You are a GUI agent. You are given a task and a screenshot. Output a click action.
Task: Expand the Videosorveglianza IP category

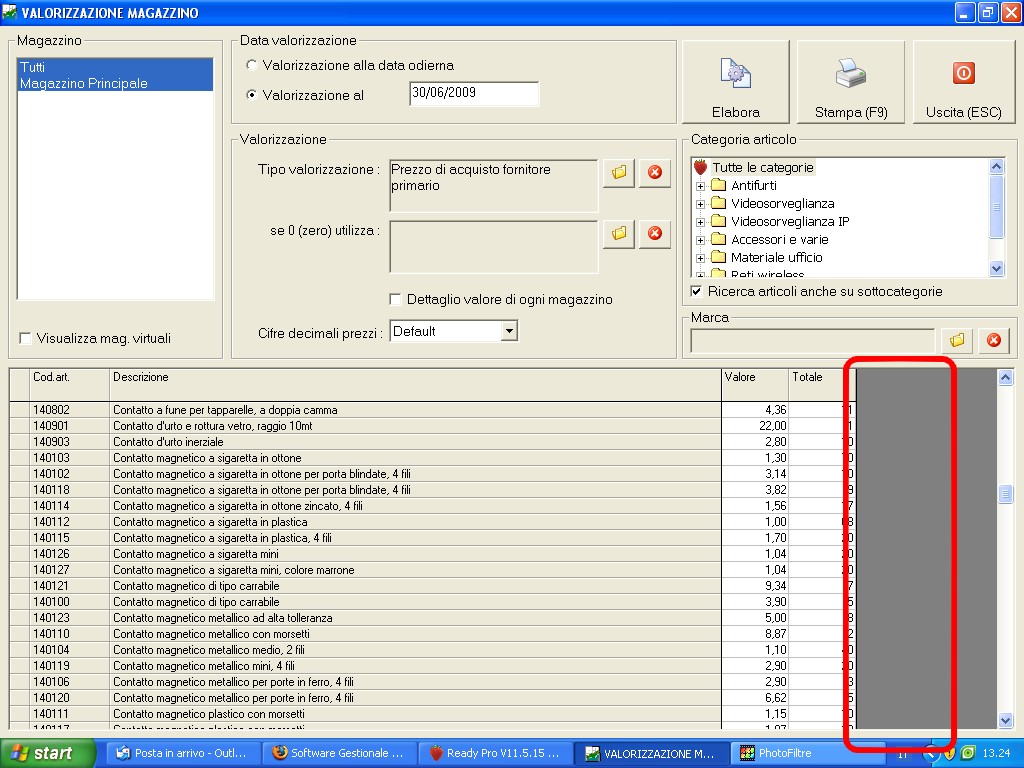click(700, 222)
